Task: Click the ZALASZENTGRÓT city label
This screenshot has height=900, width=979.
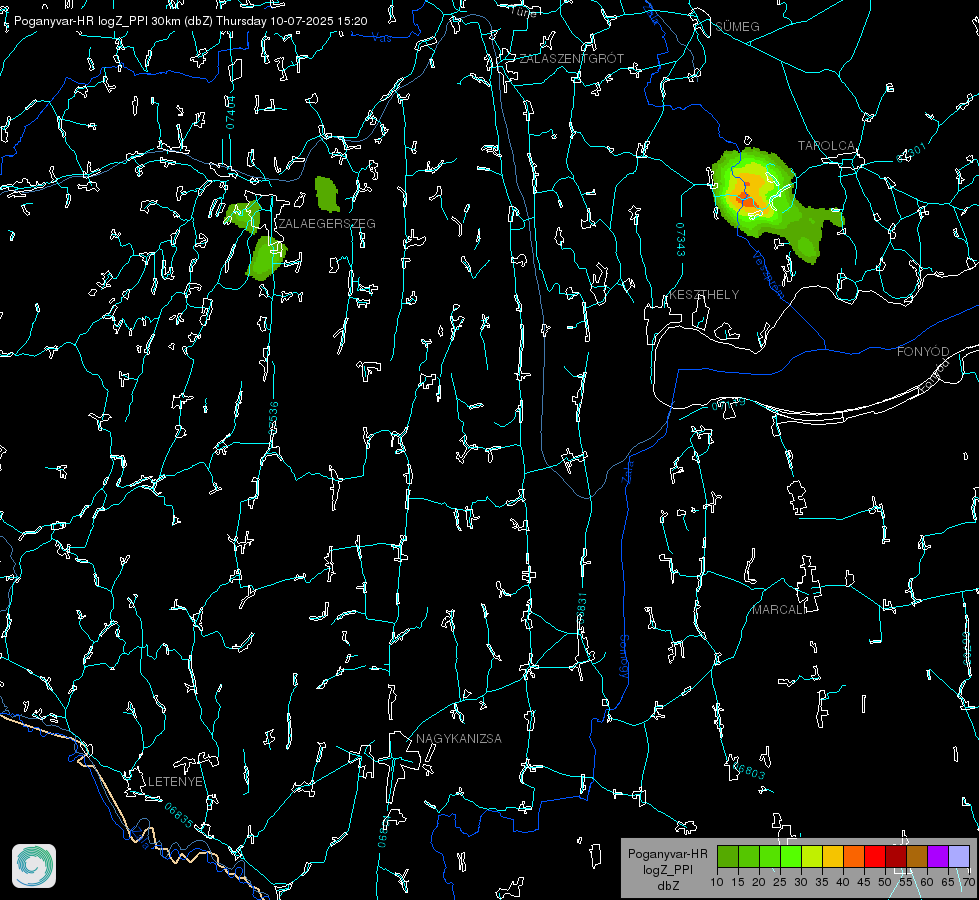Action: coord(571,59)
